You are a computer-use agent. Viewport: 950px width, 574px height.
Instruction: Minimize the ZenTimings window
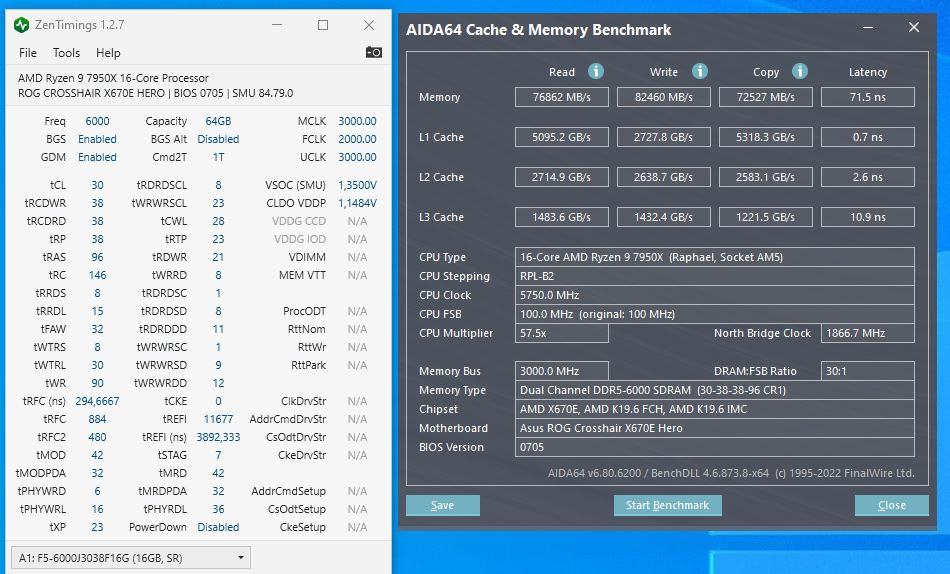point(277,25)
